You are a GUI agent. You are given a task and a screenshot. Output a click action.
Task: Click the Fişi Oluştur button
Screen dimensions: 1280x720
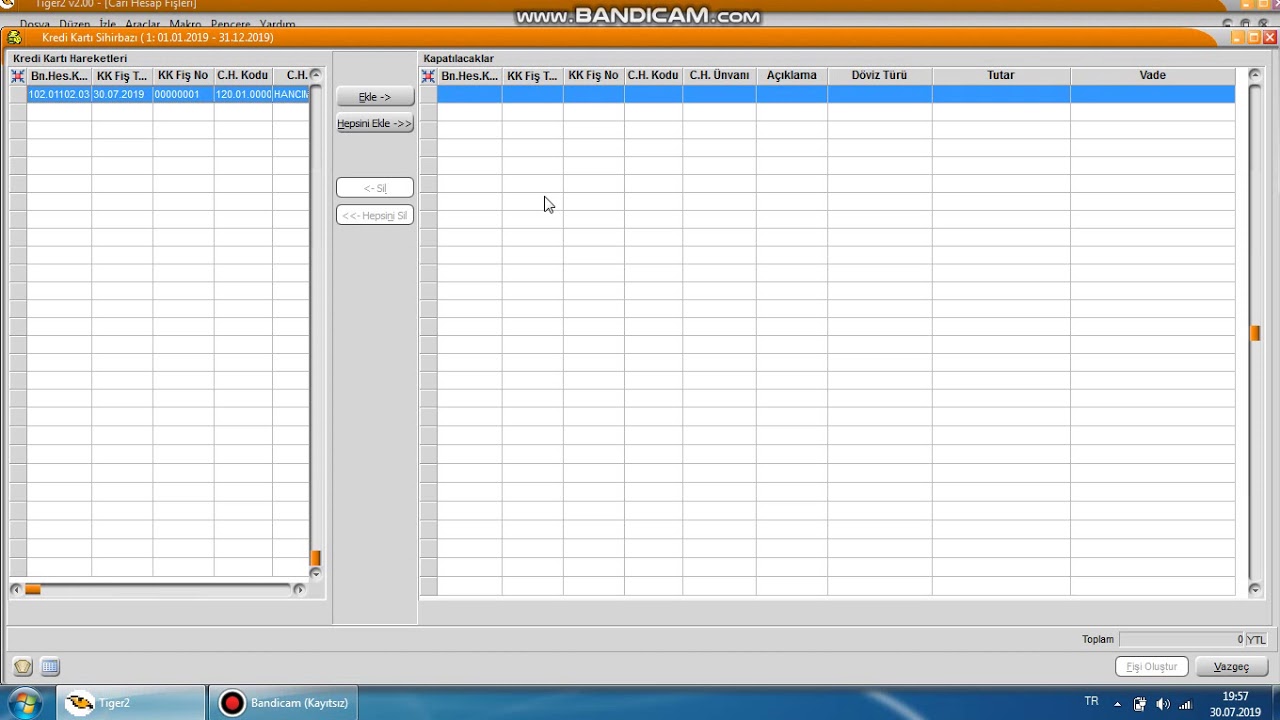1152,667
